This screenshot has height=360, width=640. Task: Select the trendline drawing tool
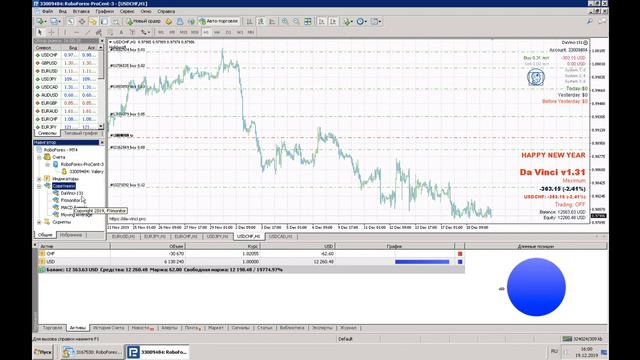pos(87,32)
